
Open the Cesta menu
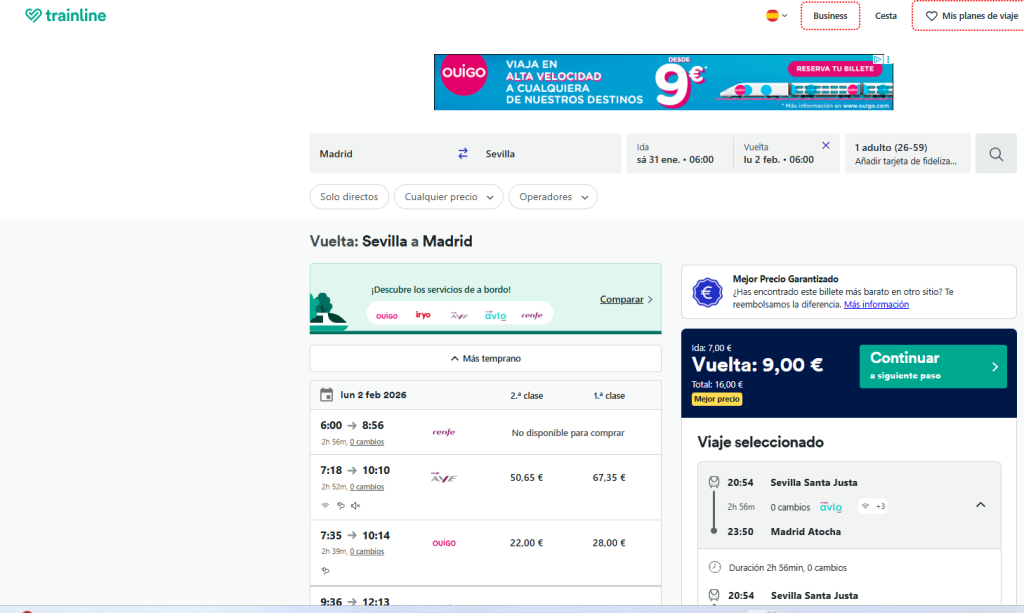tap(885, 16)
